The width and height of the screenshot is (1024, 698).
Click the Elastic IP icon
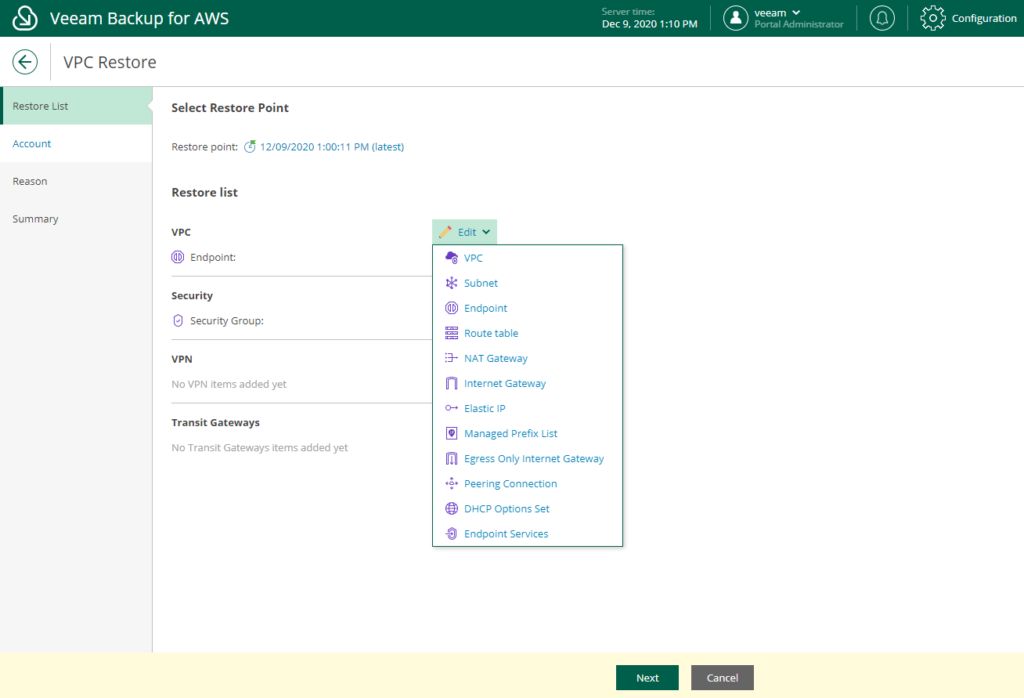pos(451,408)
